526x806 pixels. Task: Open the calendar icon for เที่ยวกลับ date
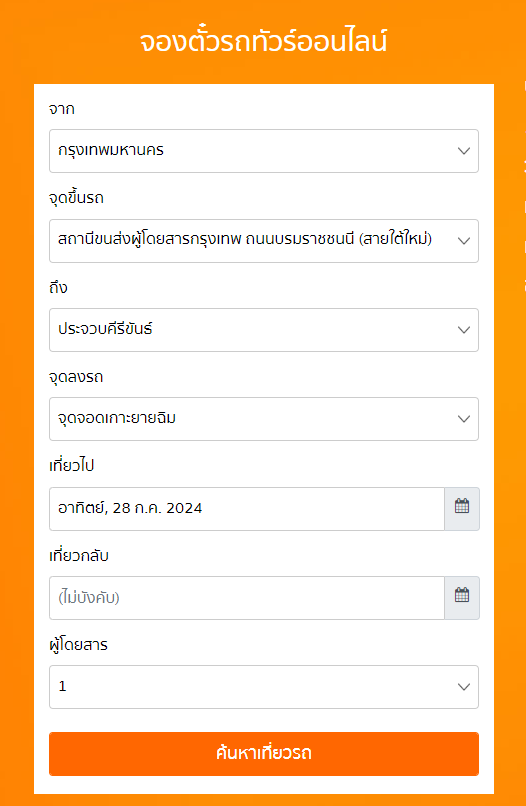[x=462, y=597]
